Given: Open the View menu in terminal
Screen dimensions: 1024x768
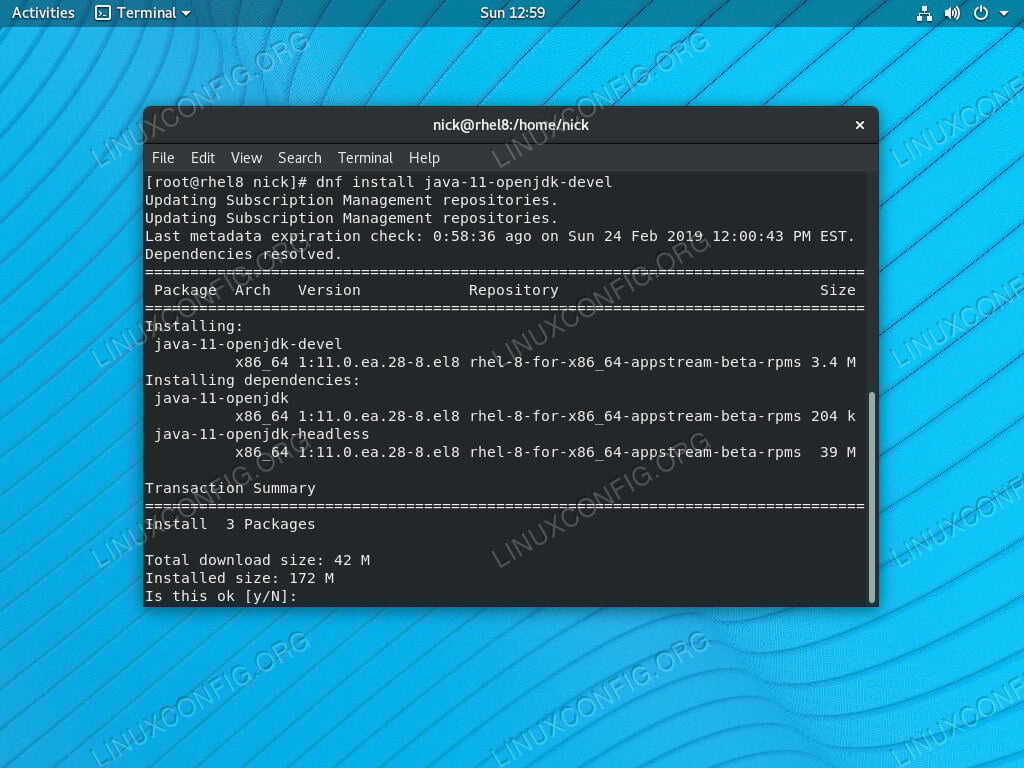Looking at the screenshot, I should click(x=246, y=158).
